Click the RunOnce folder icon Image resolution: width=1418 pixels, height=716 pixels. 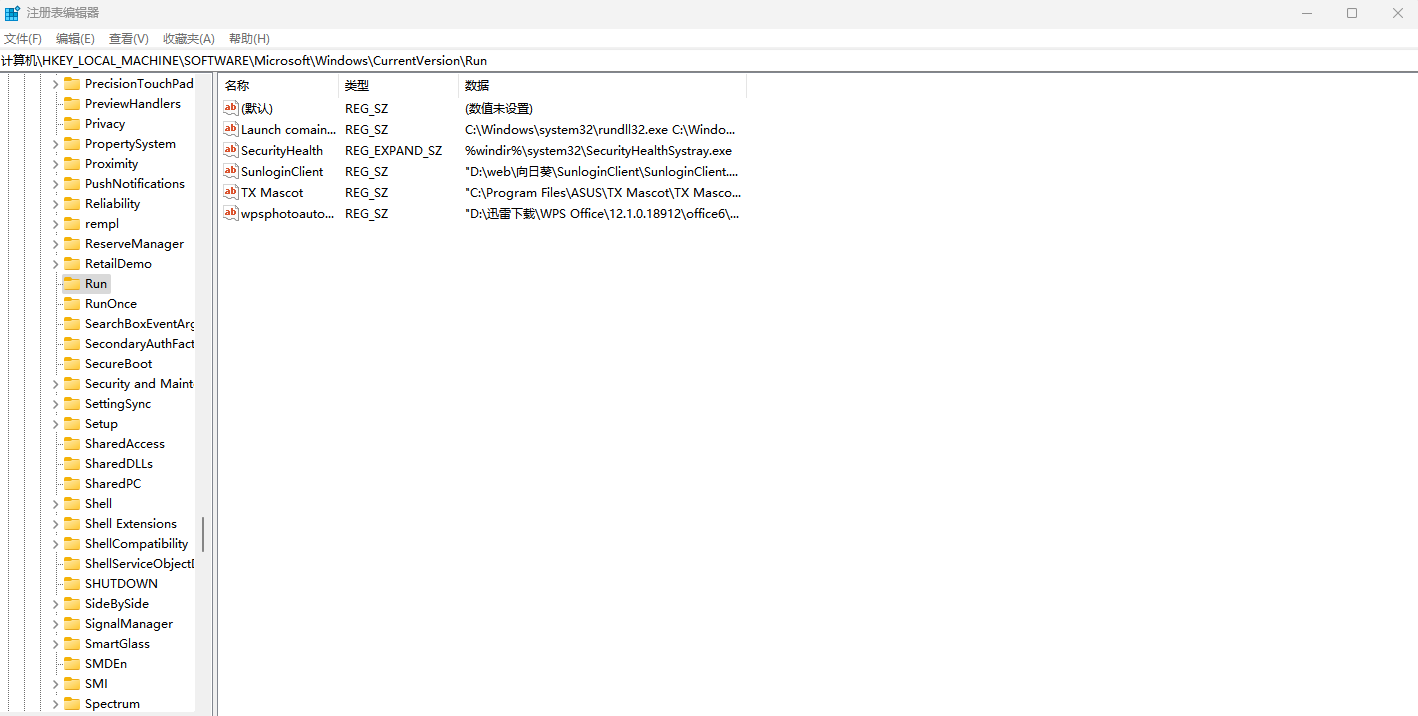point(72,304)
